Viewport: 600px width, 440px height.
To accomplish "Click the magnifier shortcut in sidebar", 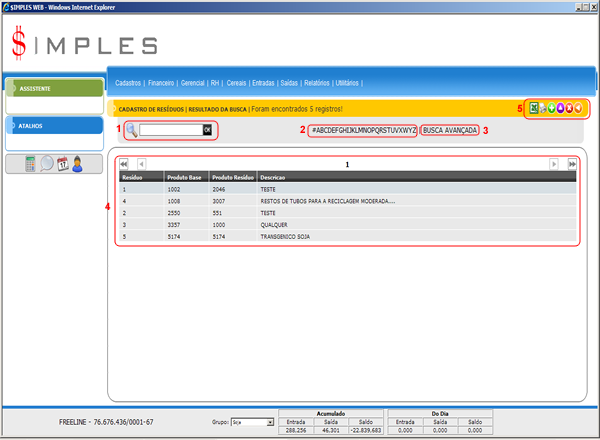I will (47, 164).
